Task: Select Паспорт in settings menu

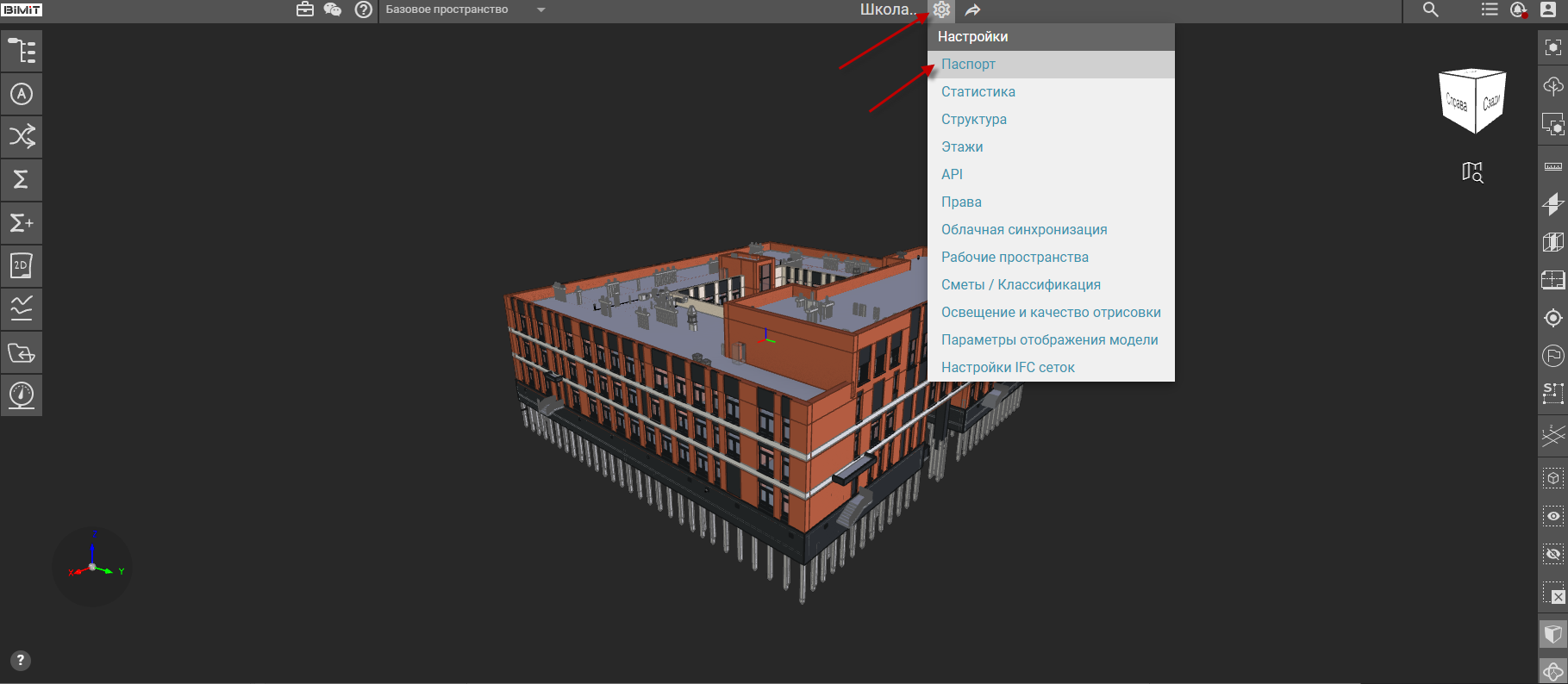Action: pos(1051,65)
